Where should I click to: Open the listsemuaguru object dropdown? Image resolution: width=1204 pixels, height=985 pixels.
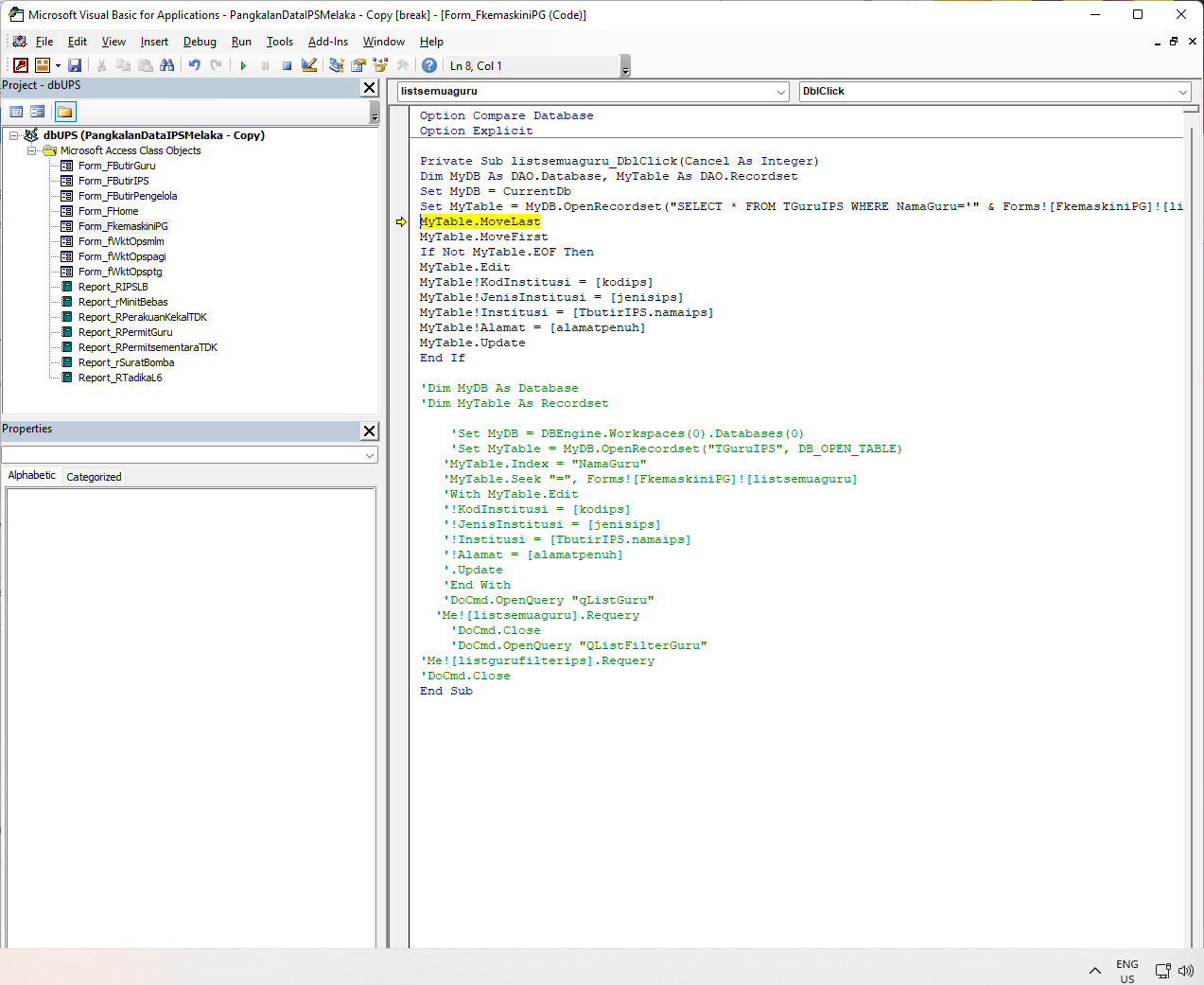coord(781,92)
